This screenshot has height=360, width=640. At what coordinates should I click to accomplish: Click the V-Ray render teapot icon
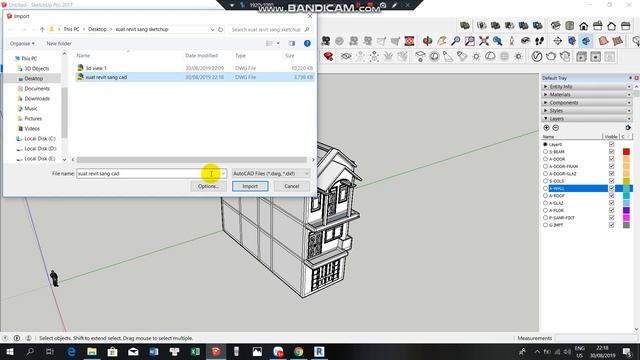click(x=551, y=56)
